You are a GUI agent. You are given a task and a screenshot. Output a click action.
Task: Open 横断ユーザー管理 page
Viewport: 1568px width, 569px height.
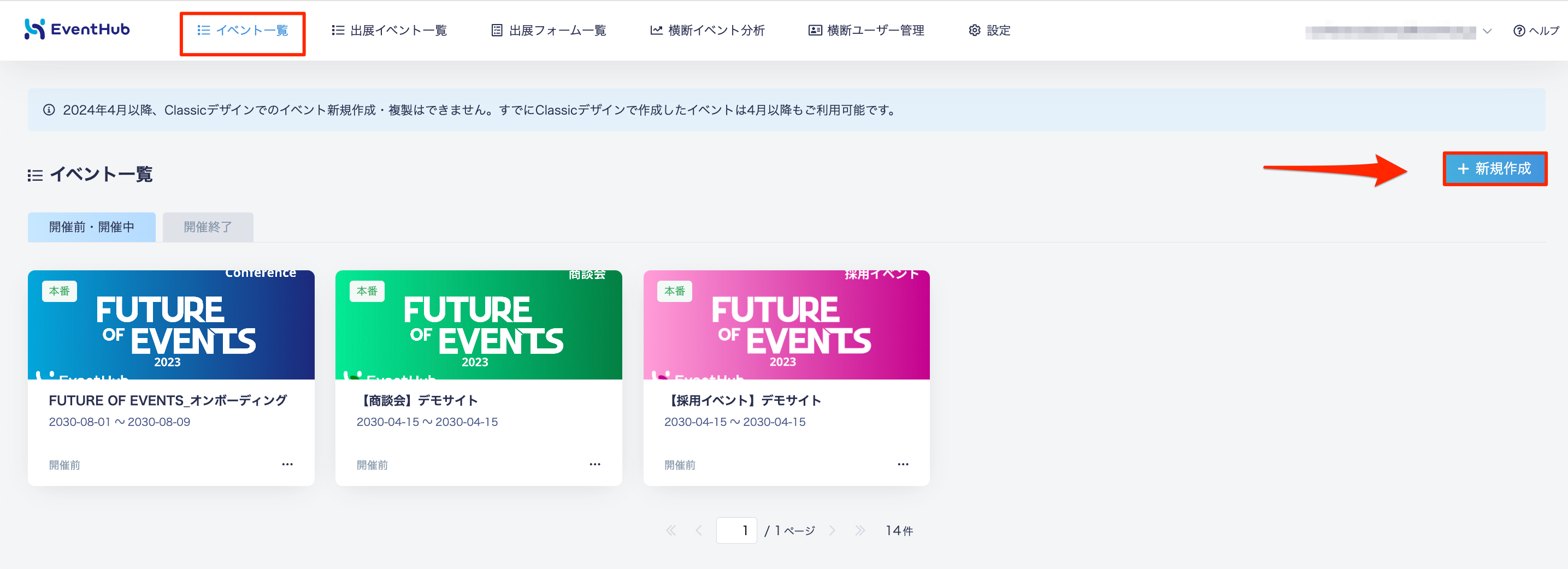click(x=866, y=31)
